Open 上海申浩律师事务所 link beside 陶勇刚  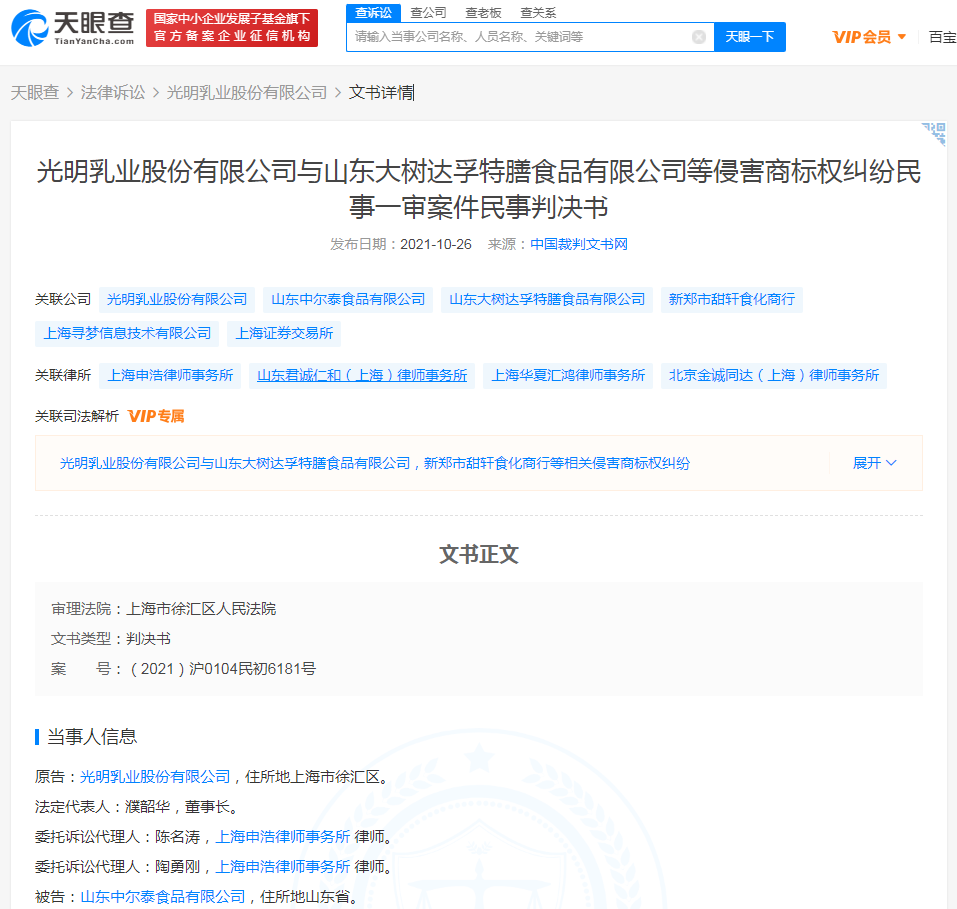(283, 867)
